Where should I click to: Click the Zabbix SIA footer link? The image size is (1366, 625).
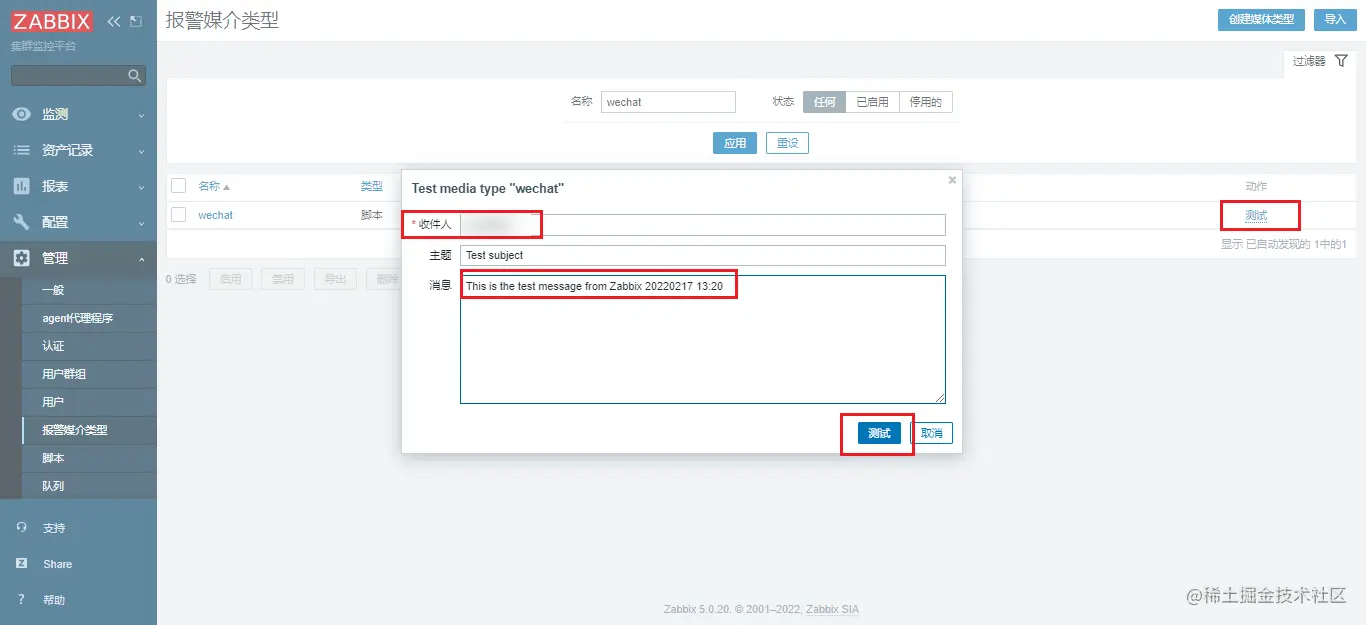[x=832, y=609]
